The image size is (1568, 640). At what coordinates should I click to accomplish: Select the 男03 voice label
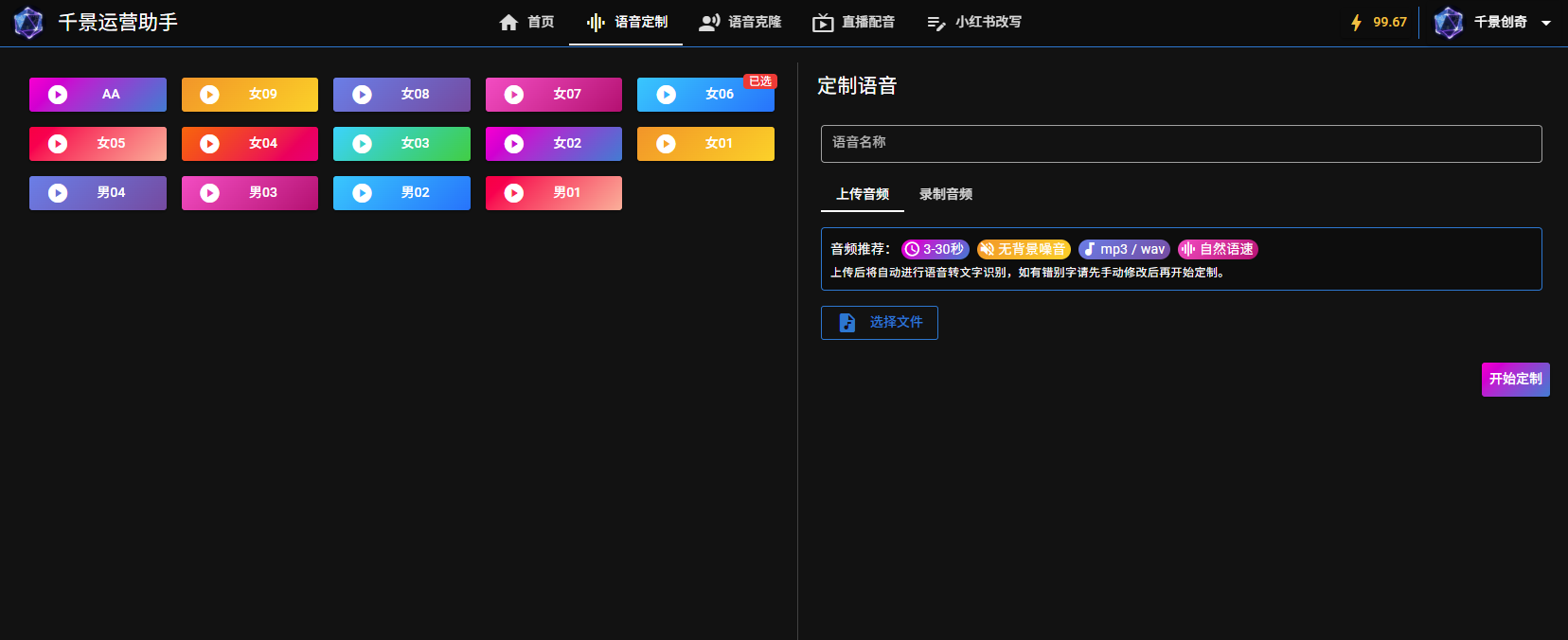pos(263,193)
